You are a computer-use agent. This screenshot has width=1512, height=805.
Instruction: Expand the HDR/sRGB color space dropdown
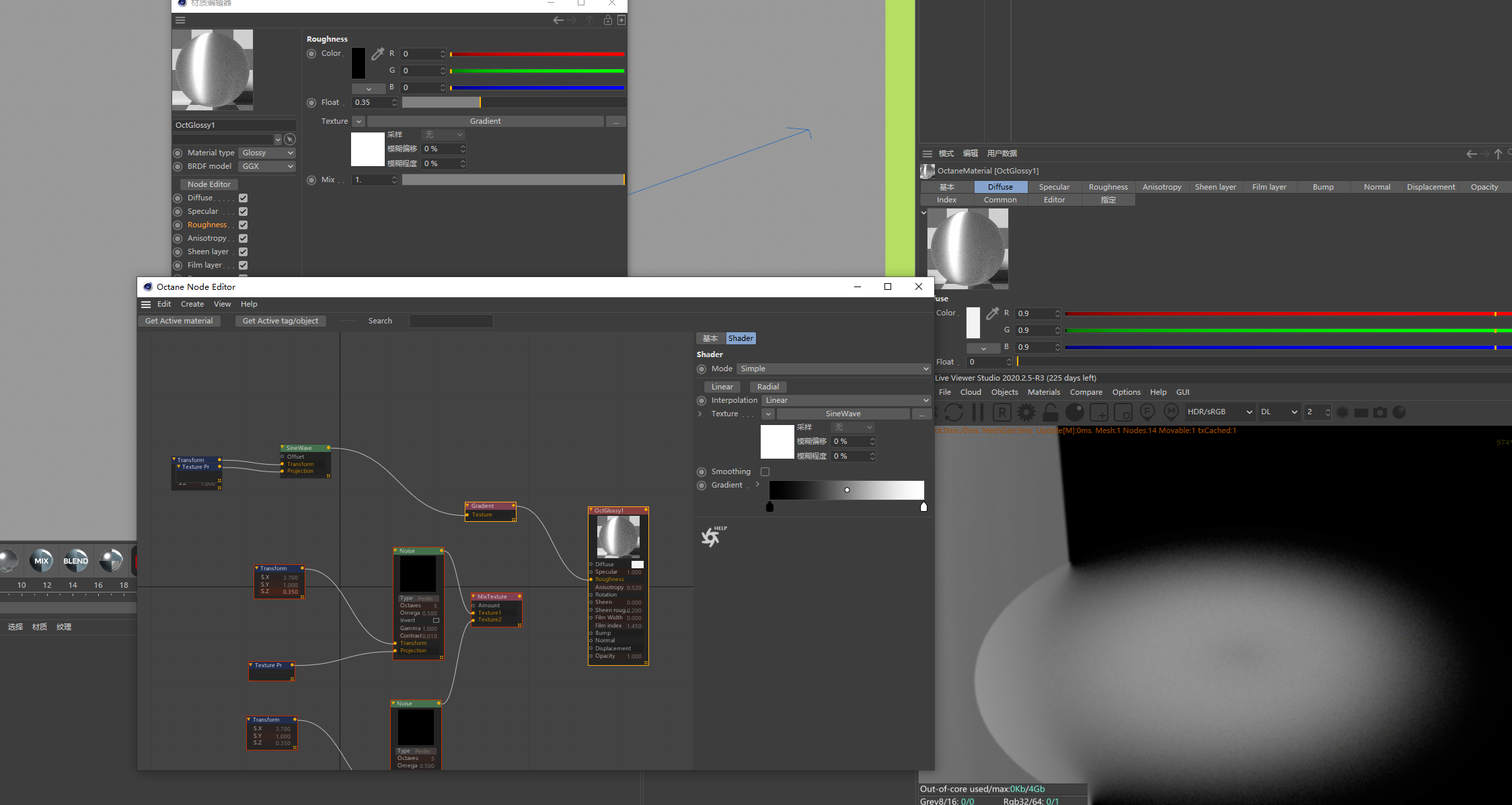1219,412
